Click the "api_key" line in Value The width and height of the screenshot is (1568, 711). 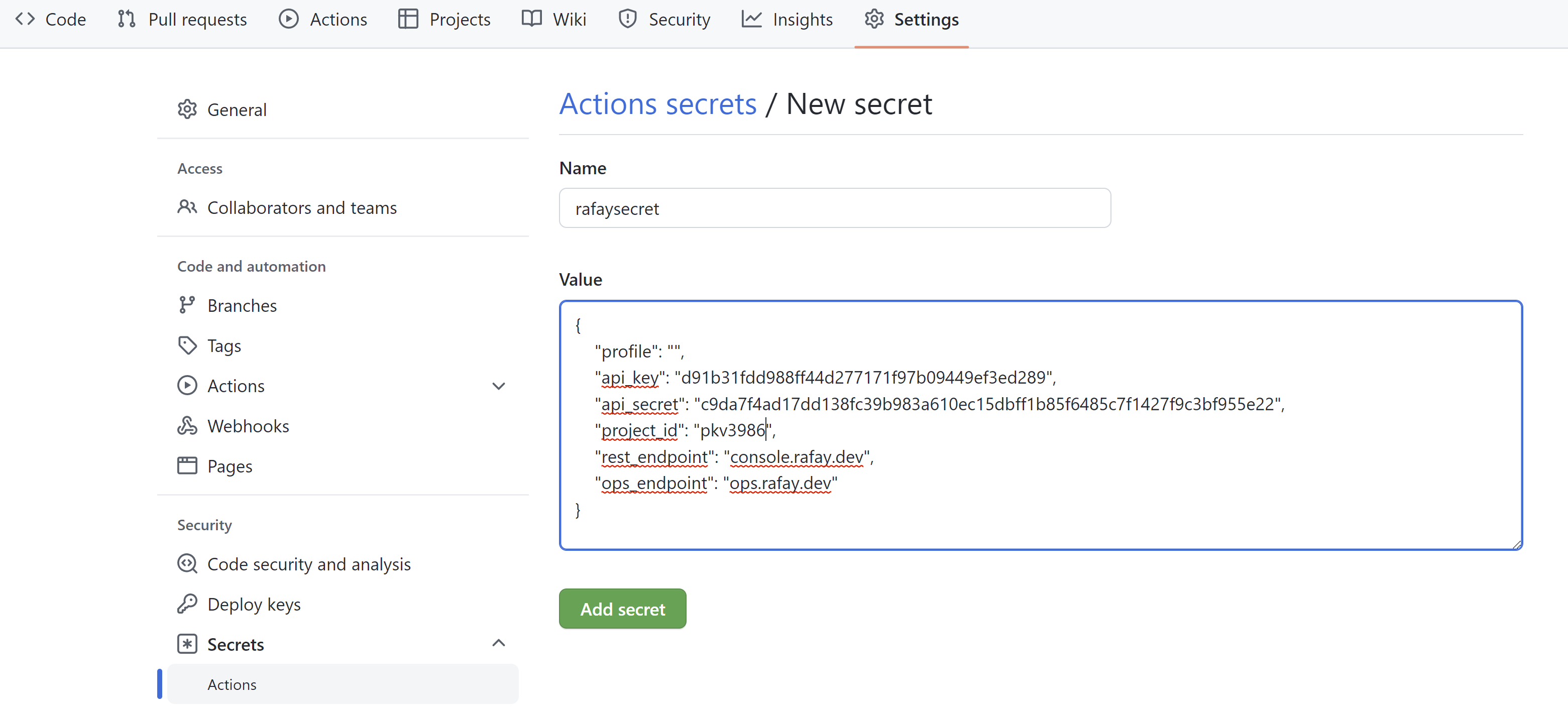click(825, 378)
